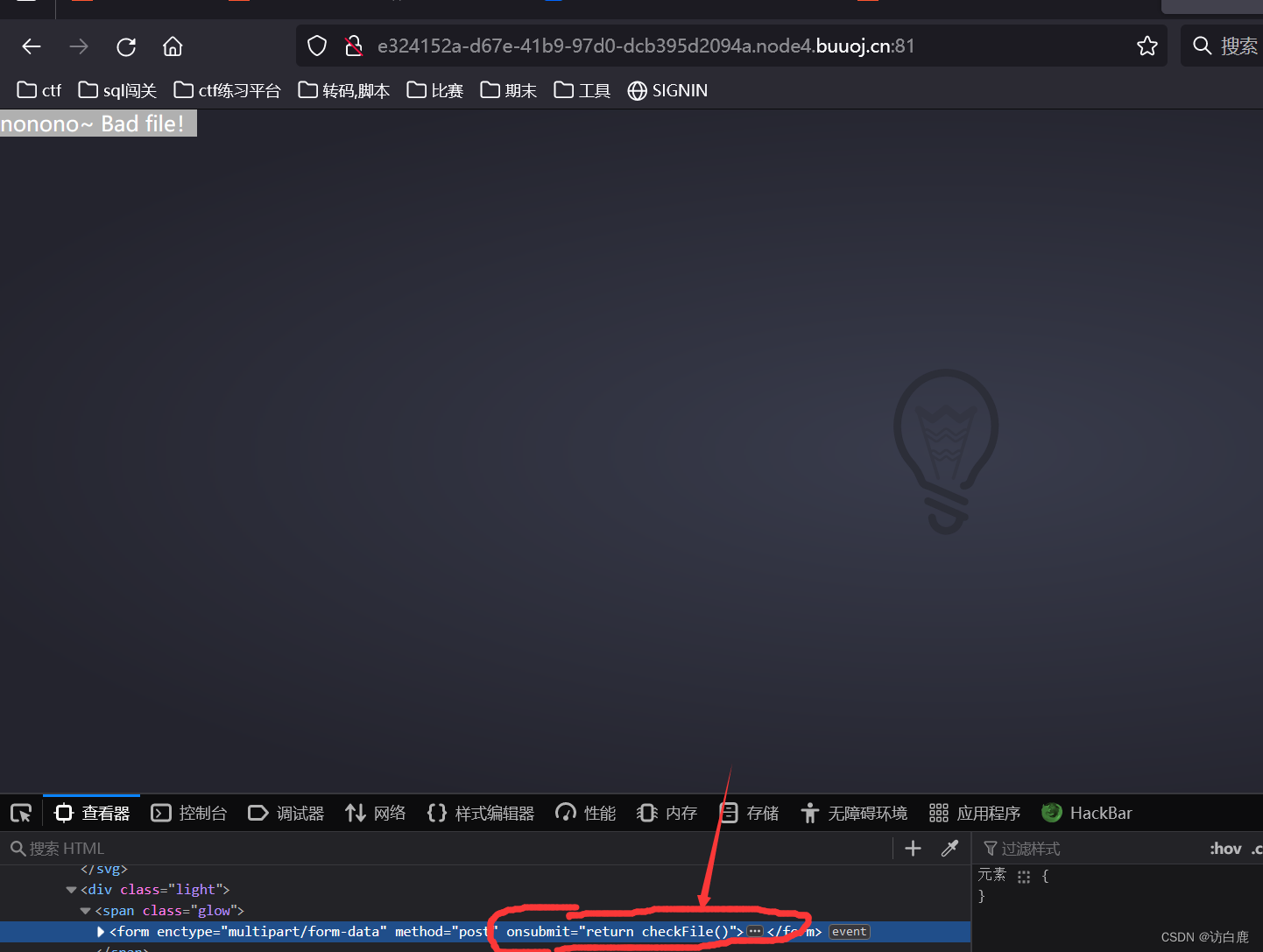Click the 搜索 HTML search field

point(447,849)
